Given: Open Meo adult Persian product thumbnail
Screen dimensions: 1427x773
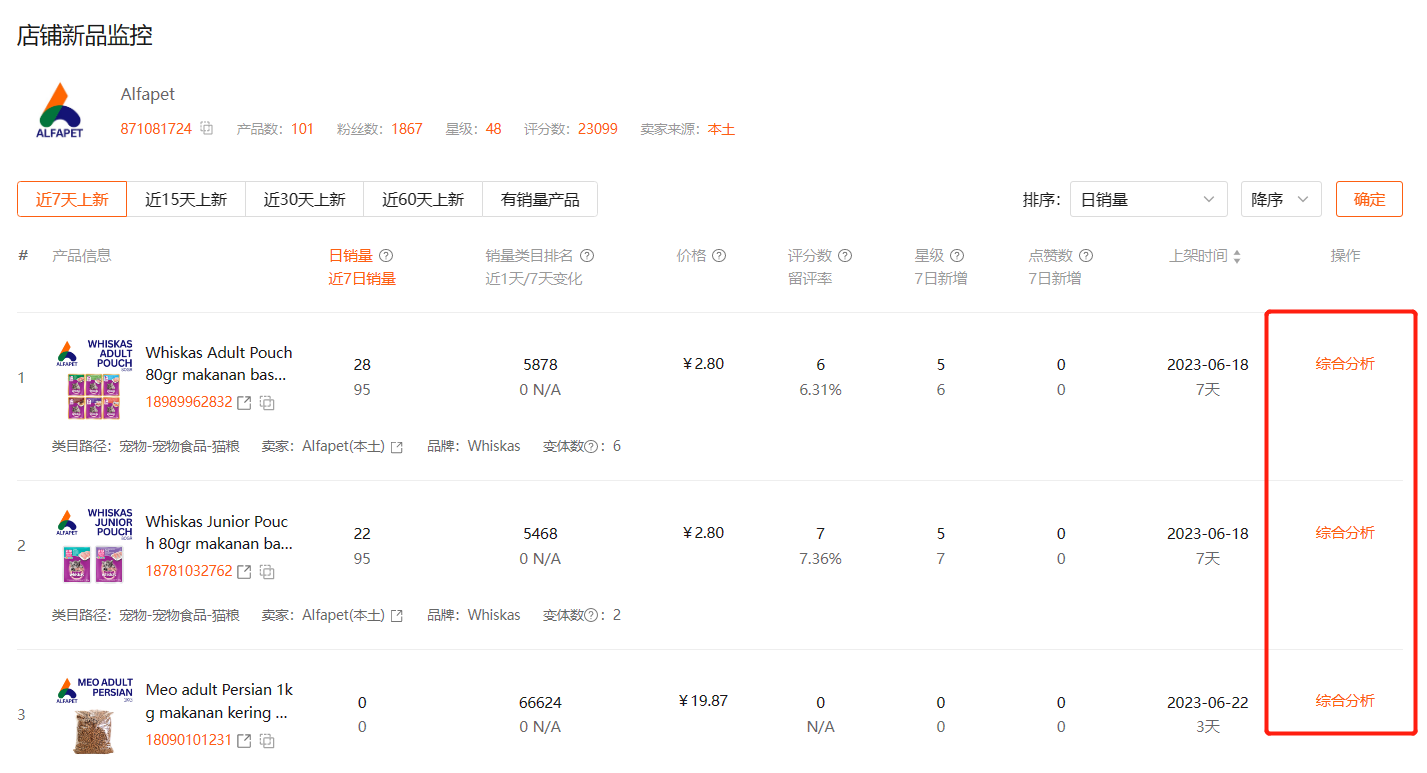Looking at the screenshot, I should (94, 715).
